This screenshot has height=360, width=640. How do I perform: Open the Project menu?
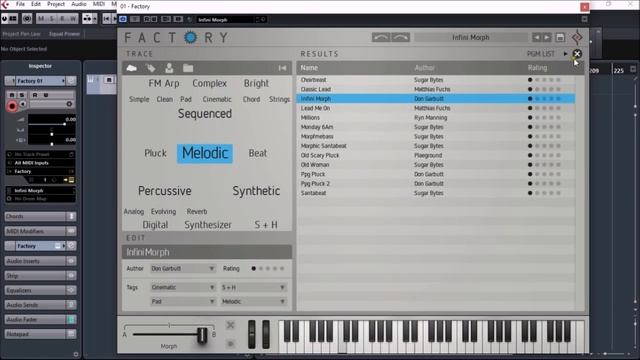coord(56,4)
